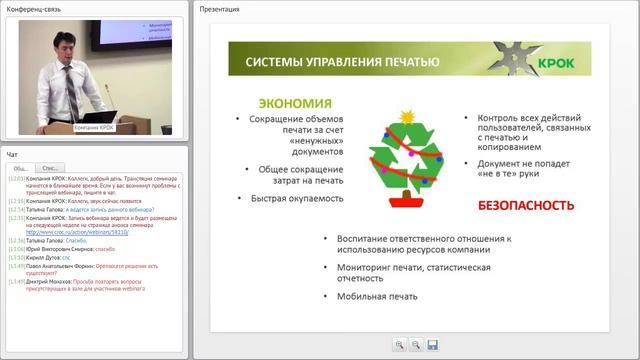Image resolution: width=640 pixels, height=360 pixels.
Task: Click the bullet 'Документ не попадет «не в те» руки'
Action: pyautogui.click(x=523, y=168)
